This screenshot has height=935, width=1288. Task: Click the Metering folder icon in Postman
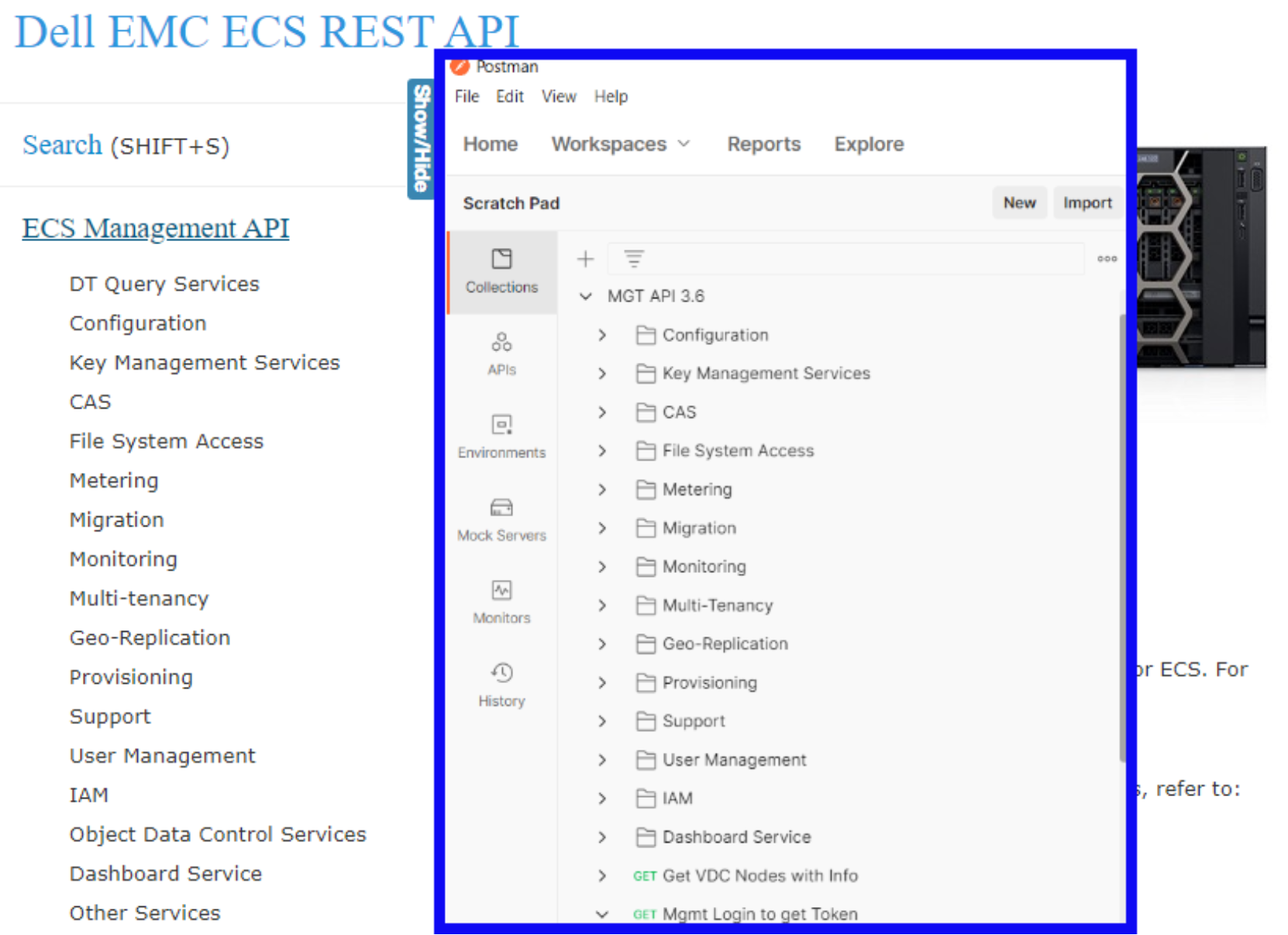click(x=646, y=489)
